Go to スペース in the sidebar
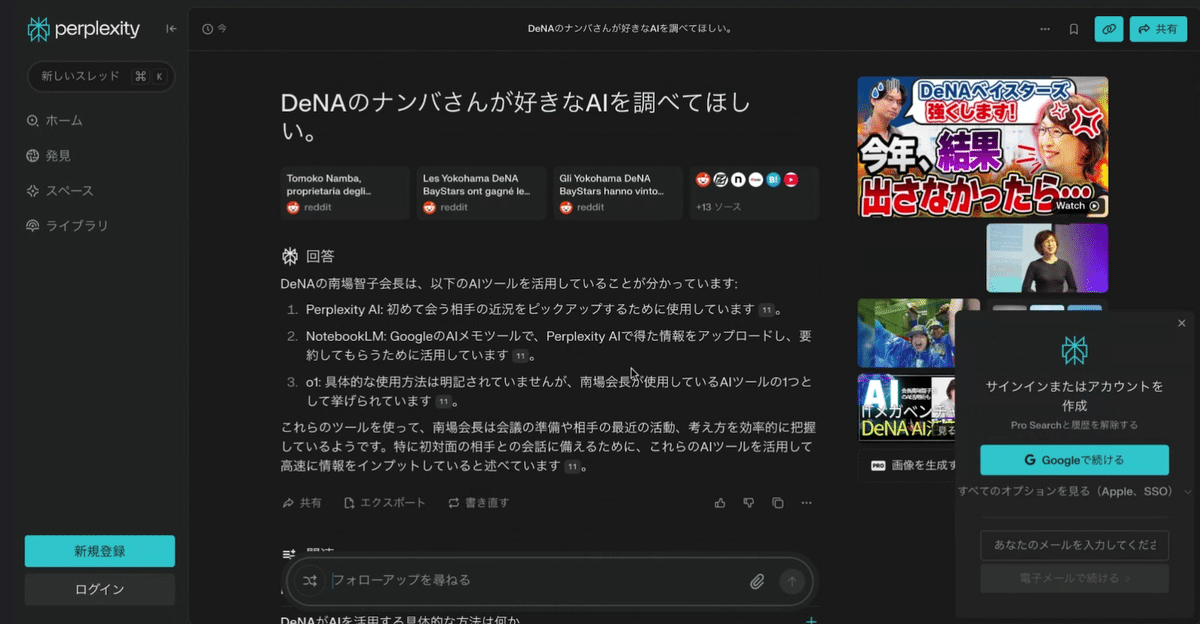The height and width of the screenshot is (624, 1200). pyautogui.click(x=60, y=191)
